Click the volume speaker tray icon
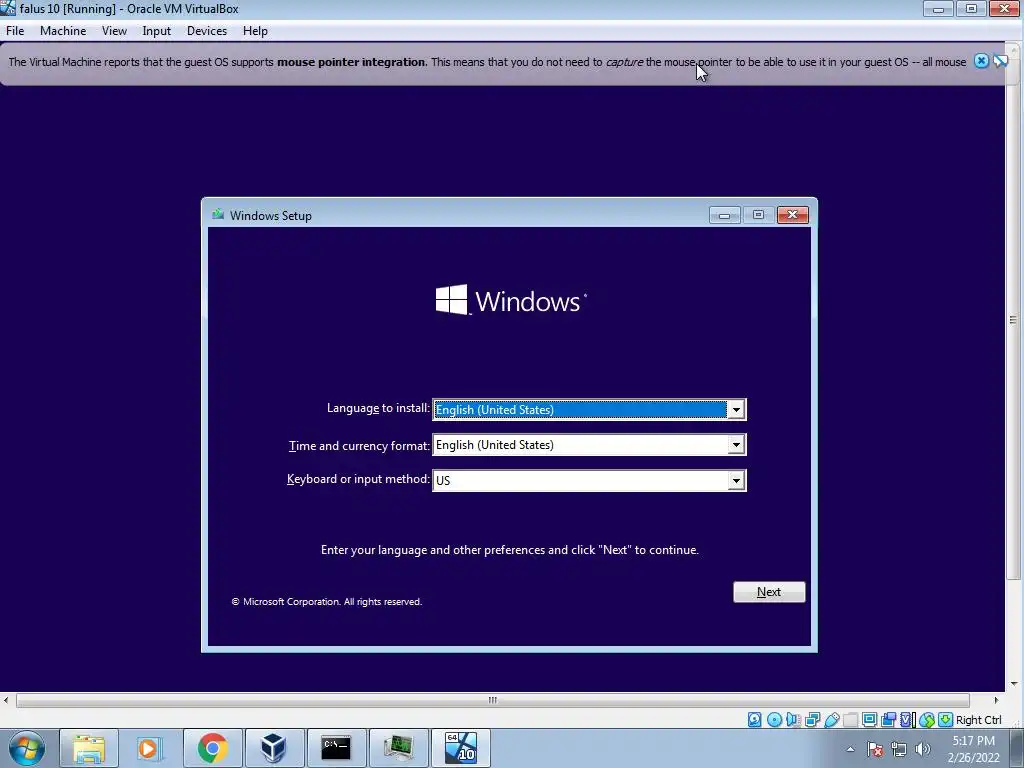 pyautogui.click(x=922, y=749)
